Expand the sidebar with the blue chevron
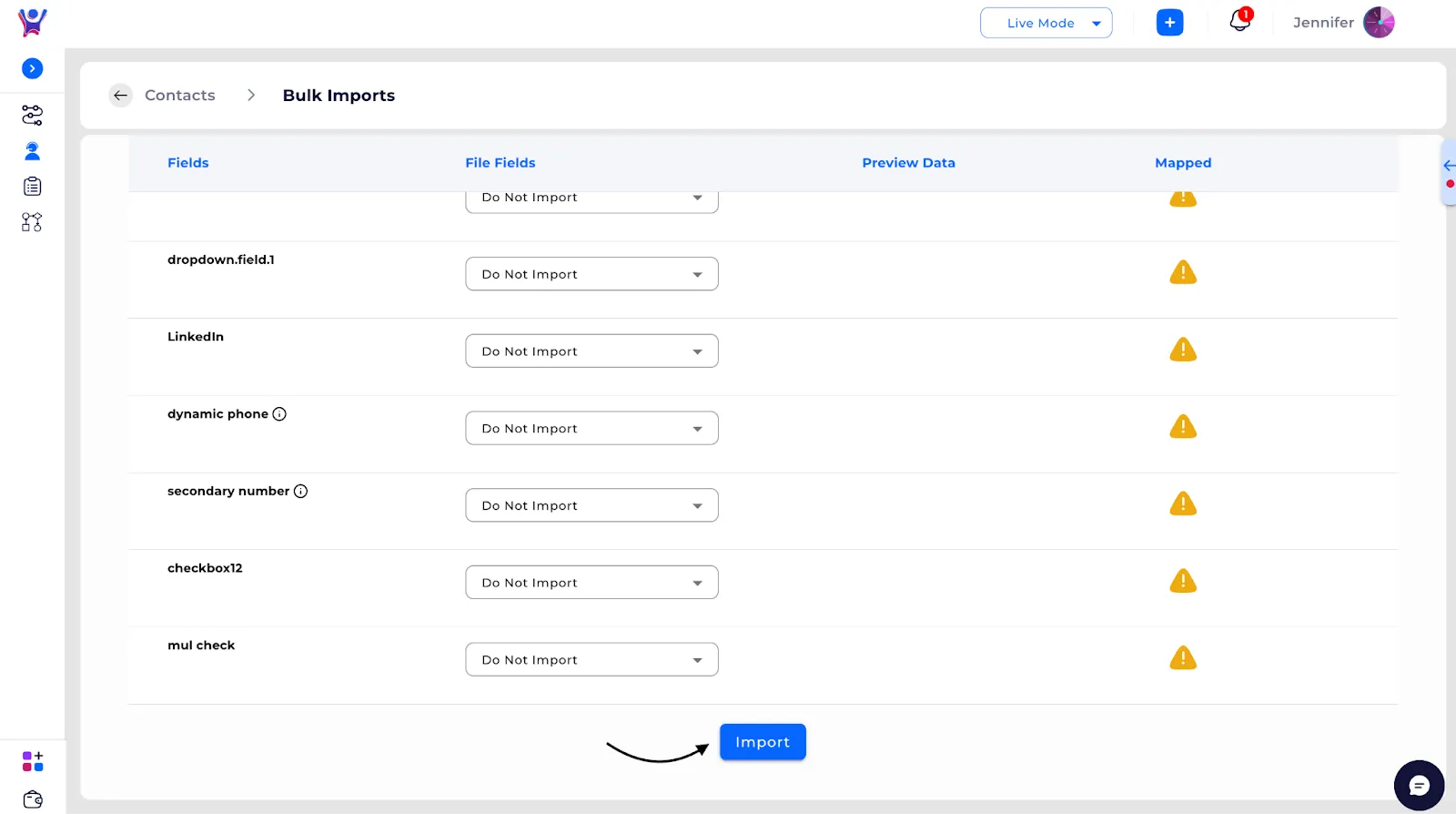The image size is (1456, 814). (x=32, y=68)
